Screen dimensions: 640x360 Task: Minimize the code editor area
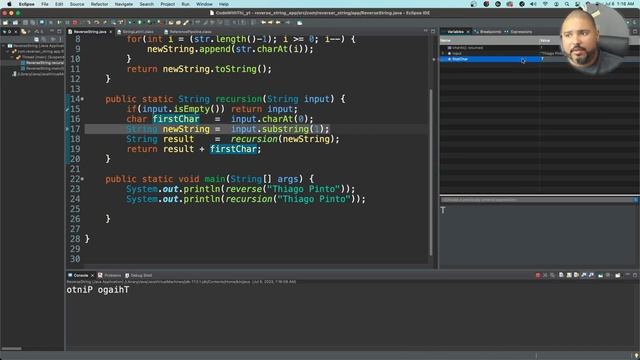pyautogui.click(x=426, y=31)
